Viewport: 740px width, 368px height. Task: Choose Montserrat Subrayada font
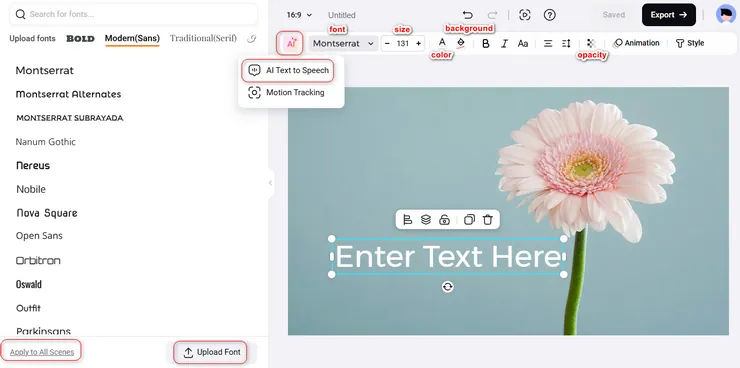point(70,117)
